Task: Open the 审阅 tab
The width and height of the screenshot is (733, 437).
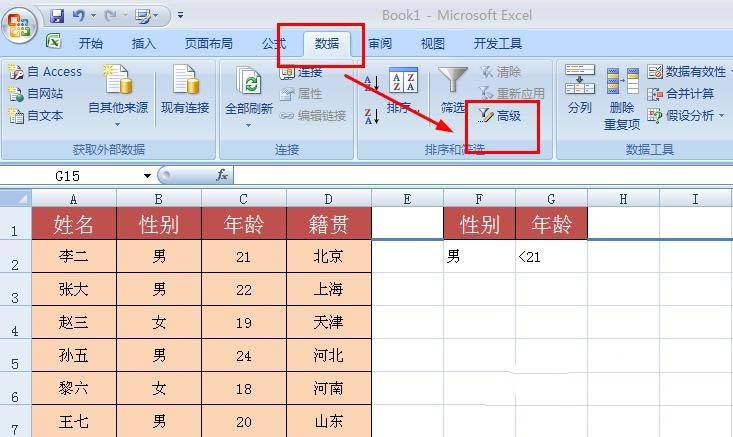Action: coord(380,43)
